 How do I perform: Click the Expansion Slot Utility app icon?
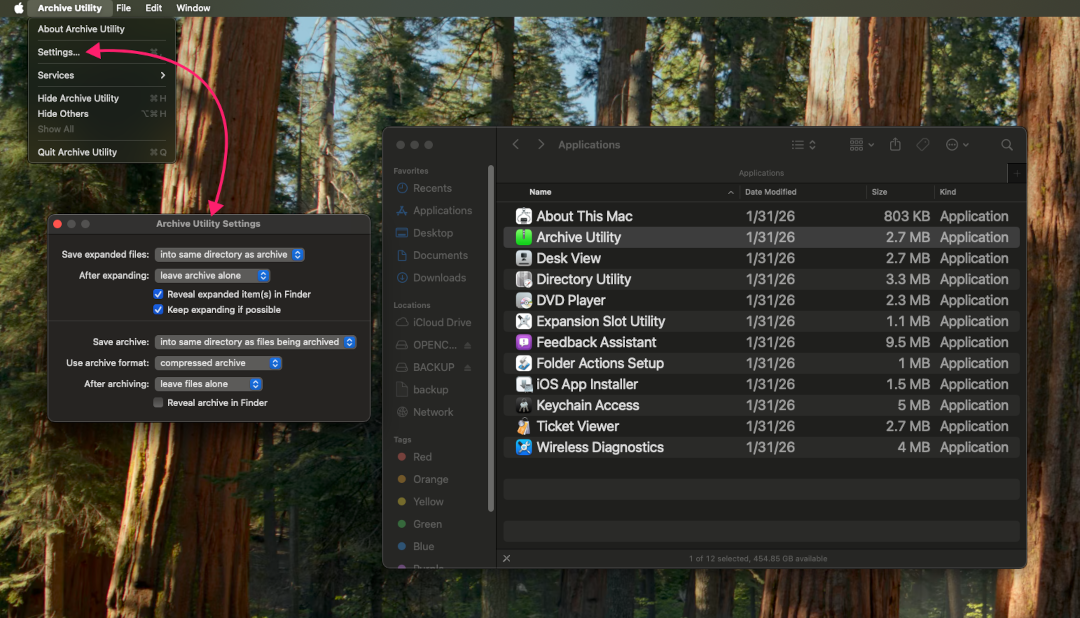523,321
